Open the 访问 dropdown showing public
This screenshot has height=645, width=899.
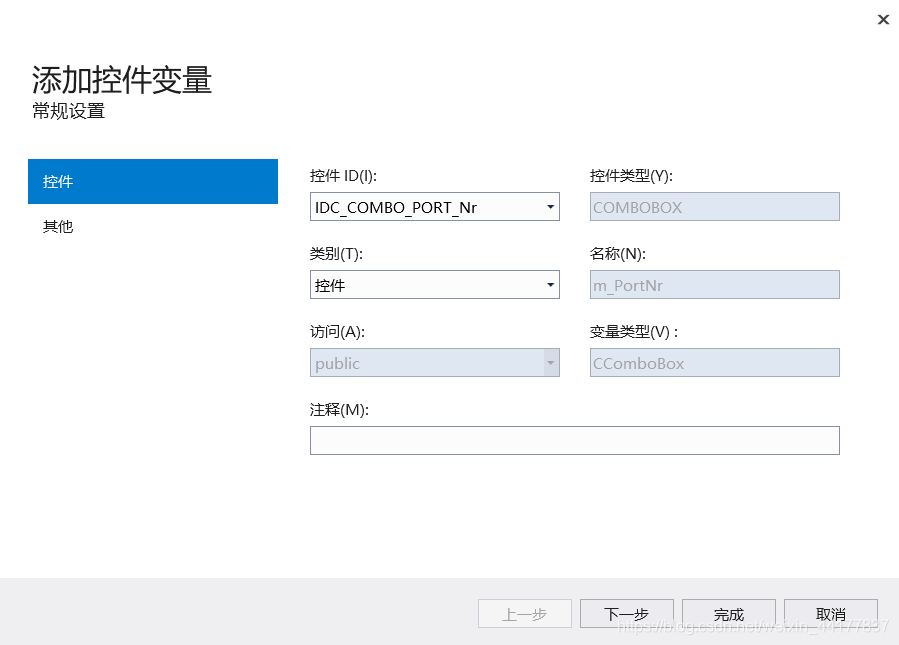[435, 363]
